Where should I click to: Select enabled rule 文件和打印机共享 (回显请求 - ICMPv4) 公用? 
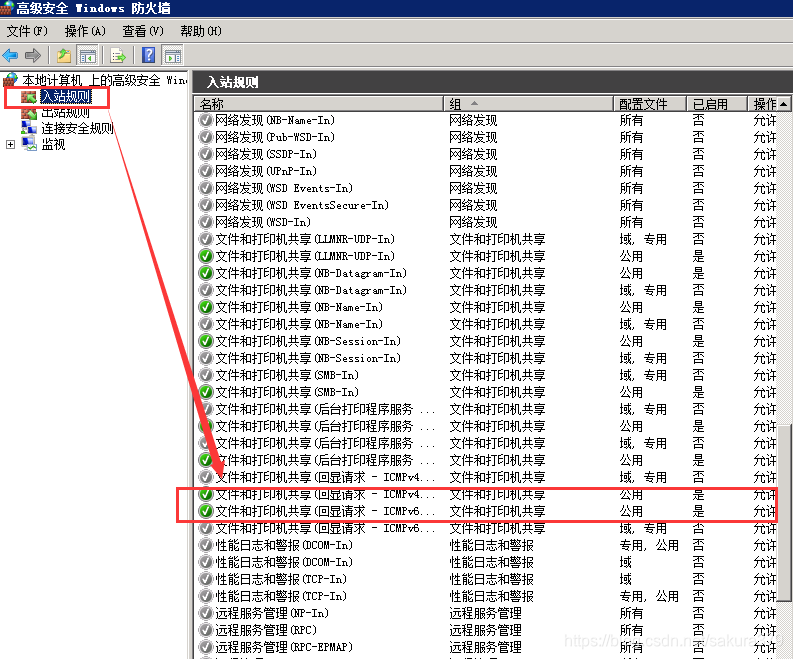click(x=325, y=494)
